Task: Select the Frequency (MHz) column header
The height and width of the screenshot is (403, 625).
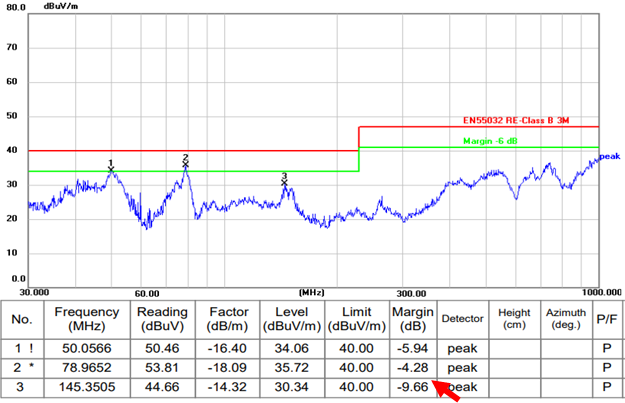Action: pyautogui.click(x=87, y=319)
